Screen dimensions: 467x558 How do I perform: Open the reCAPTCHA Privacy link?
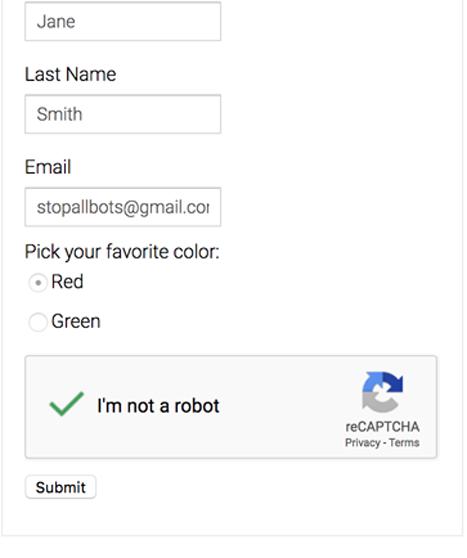point(362,443)
